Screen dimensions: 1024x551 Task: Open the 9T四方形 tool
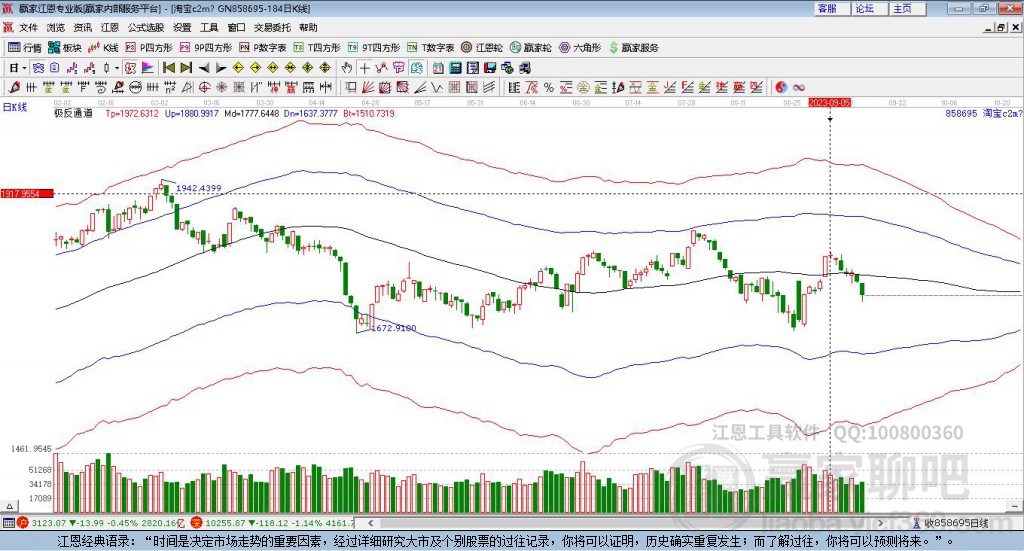[374, 48]
